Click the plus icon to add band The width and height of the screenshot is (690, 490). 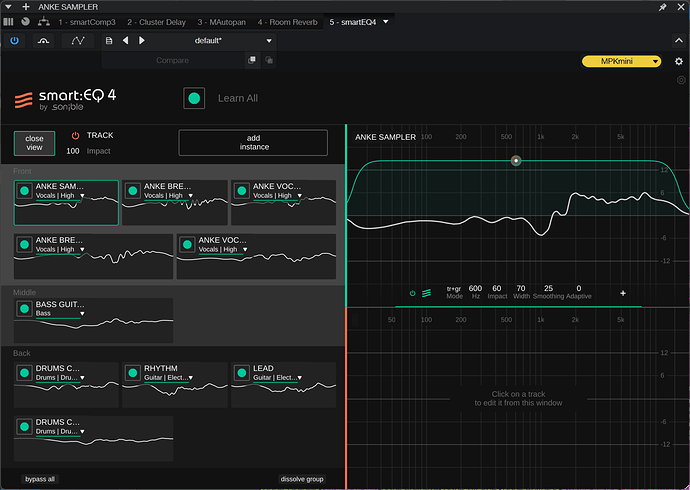click(x=623, y=293)
